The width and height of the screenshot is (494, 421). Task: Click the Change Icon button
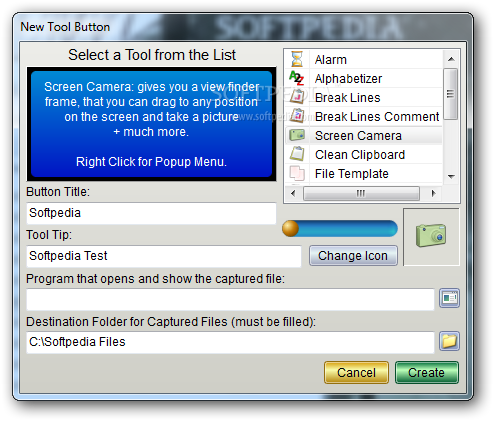click(353, 256)
